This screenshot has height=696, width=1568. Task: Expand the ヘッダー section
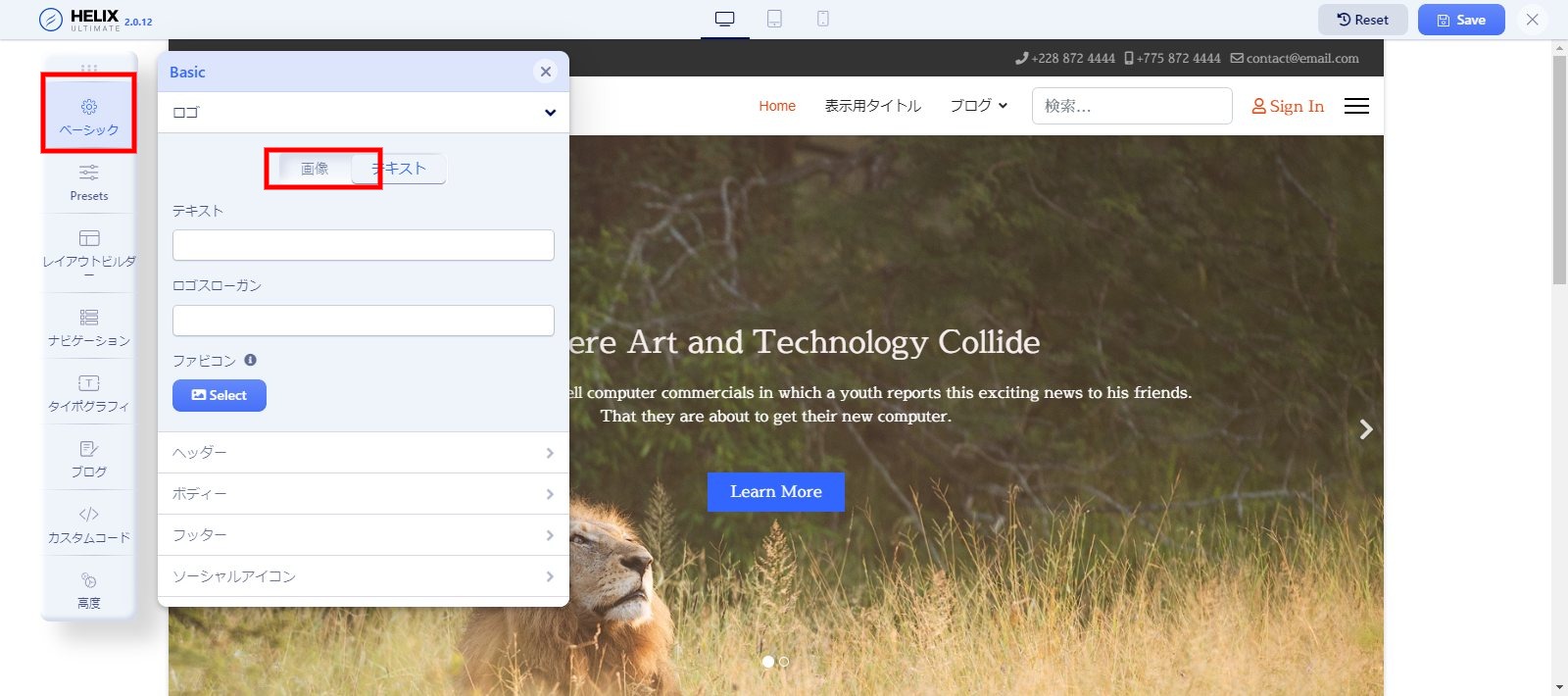[363, 453]
